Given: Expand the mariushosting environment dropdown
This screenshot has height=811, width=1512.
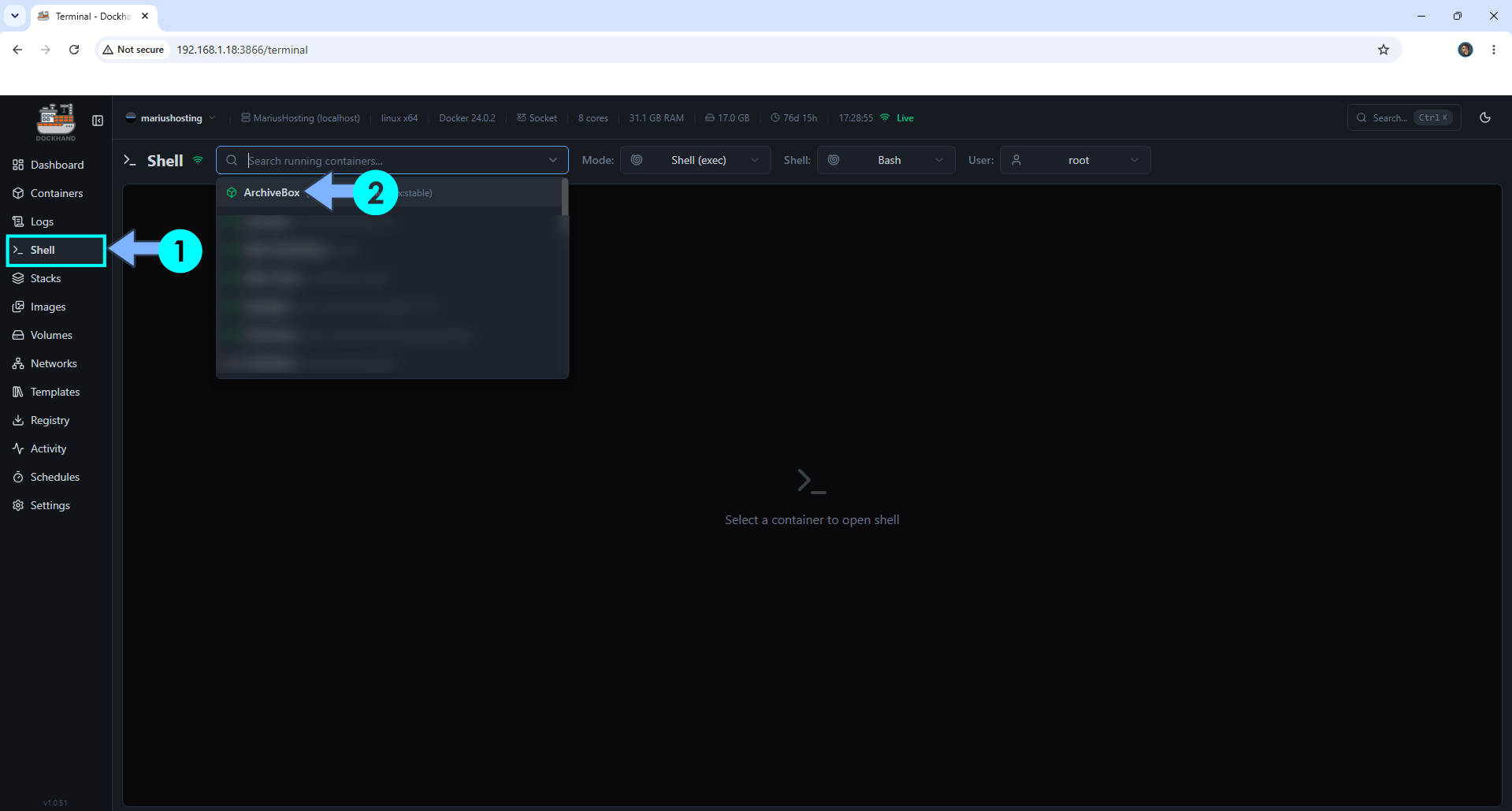Looking at the screenshot, I should (x=170, y=118).
